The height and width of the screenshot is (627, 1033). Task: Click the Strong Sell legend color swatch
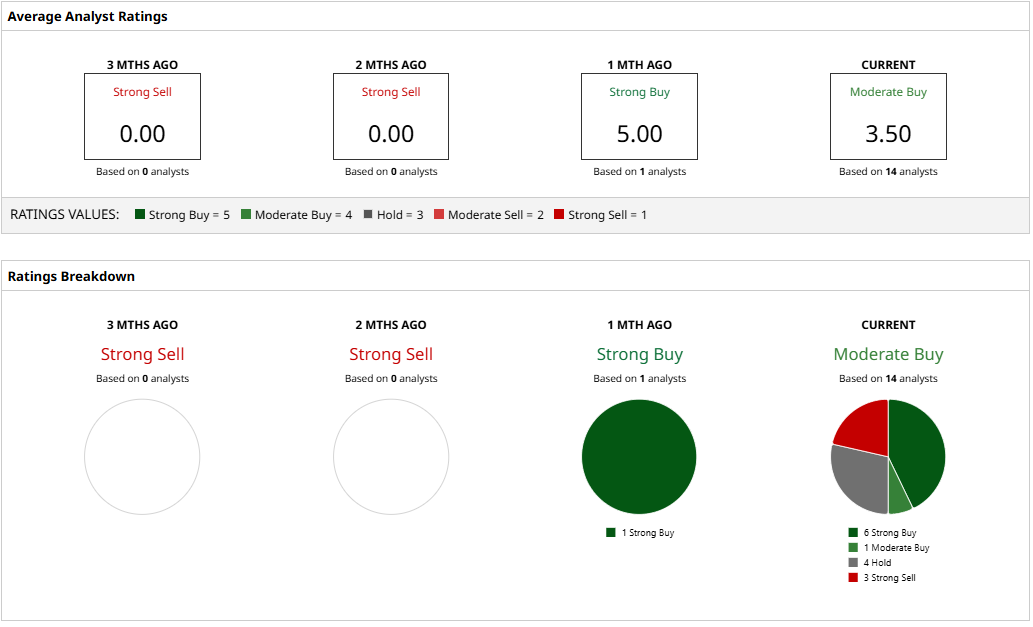pos(559,214)
